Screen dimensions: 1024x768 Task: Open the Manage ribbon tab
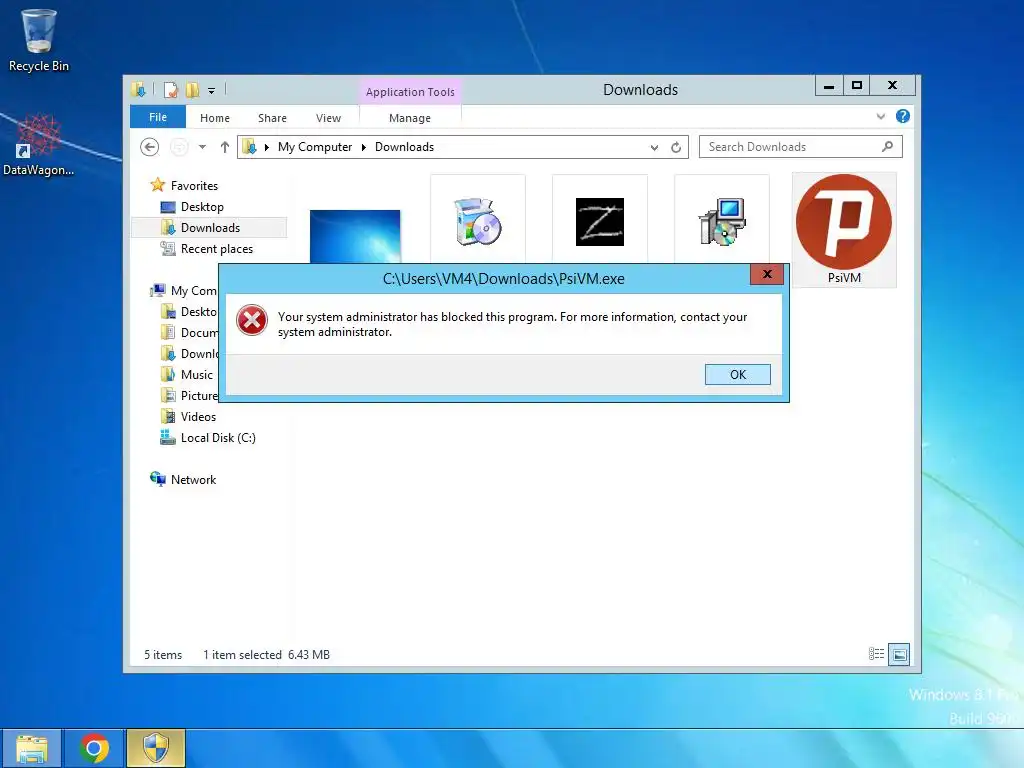(409, 118)
